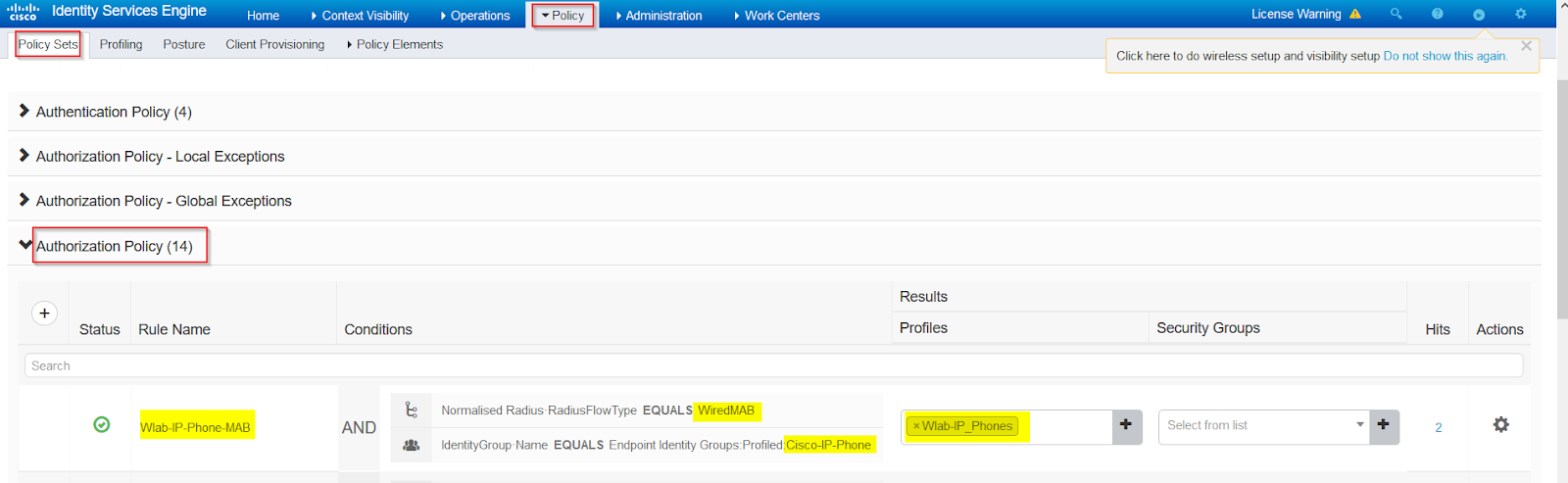Image resolution: width=1568 pixels, height=483 pixels.
Task: Open the Operations menu
Action: [x=475, y=16]
